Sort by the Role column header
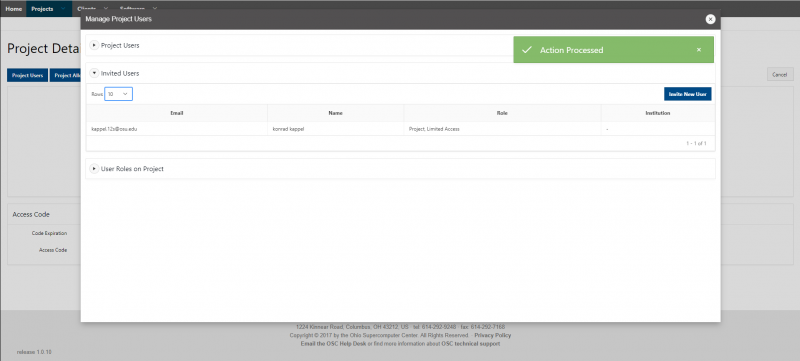The width and height of the screenshot is (800, 361). [503, 113]
